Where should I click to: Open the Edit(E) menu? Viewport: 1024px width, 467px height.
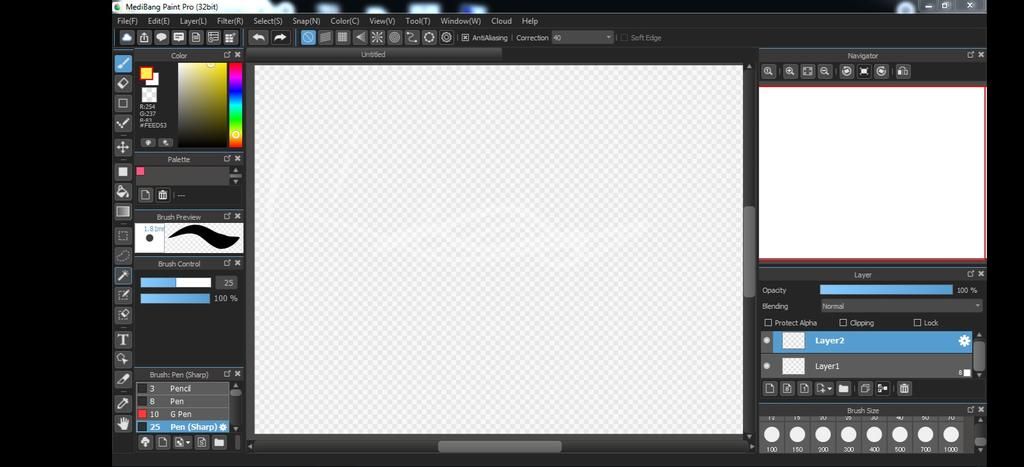158,21
